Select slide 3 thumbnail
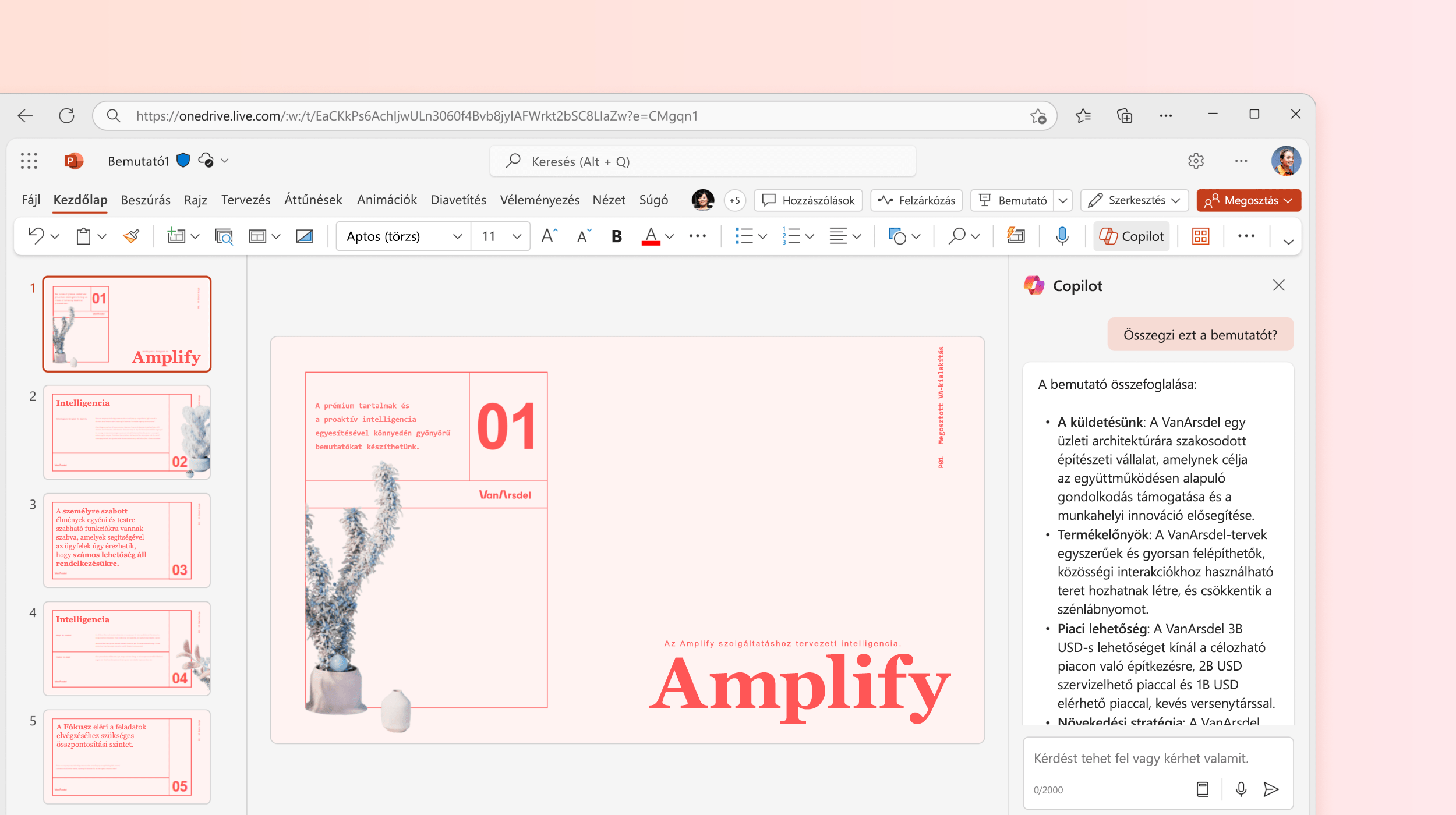1456x815 pixels. point(127,540)
